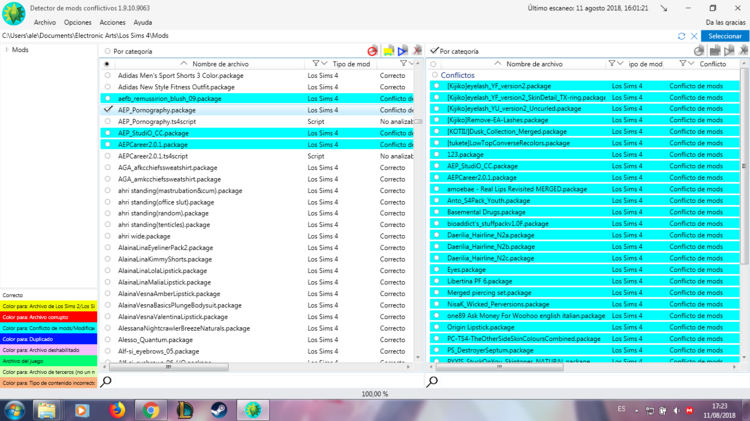
Task: Expand the Mods tree node
Action: point(7,49)
